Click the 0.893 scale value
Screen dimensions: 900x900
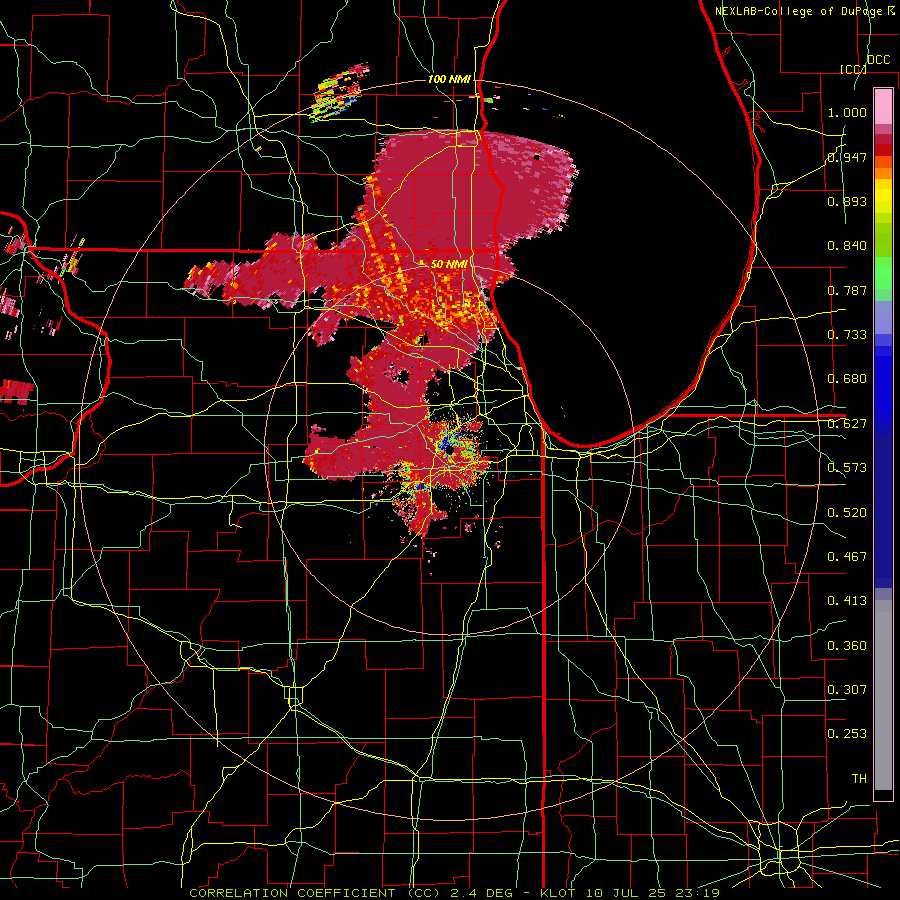847,201
